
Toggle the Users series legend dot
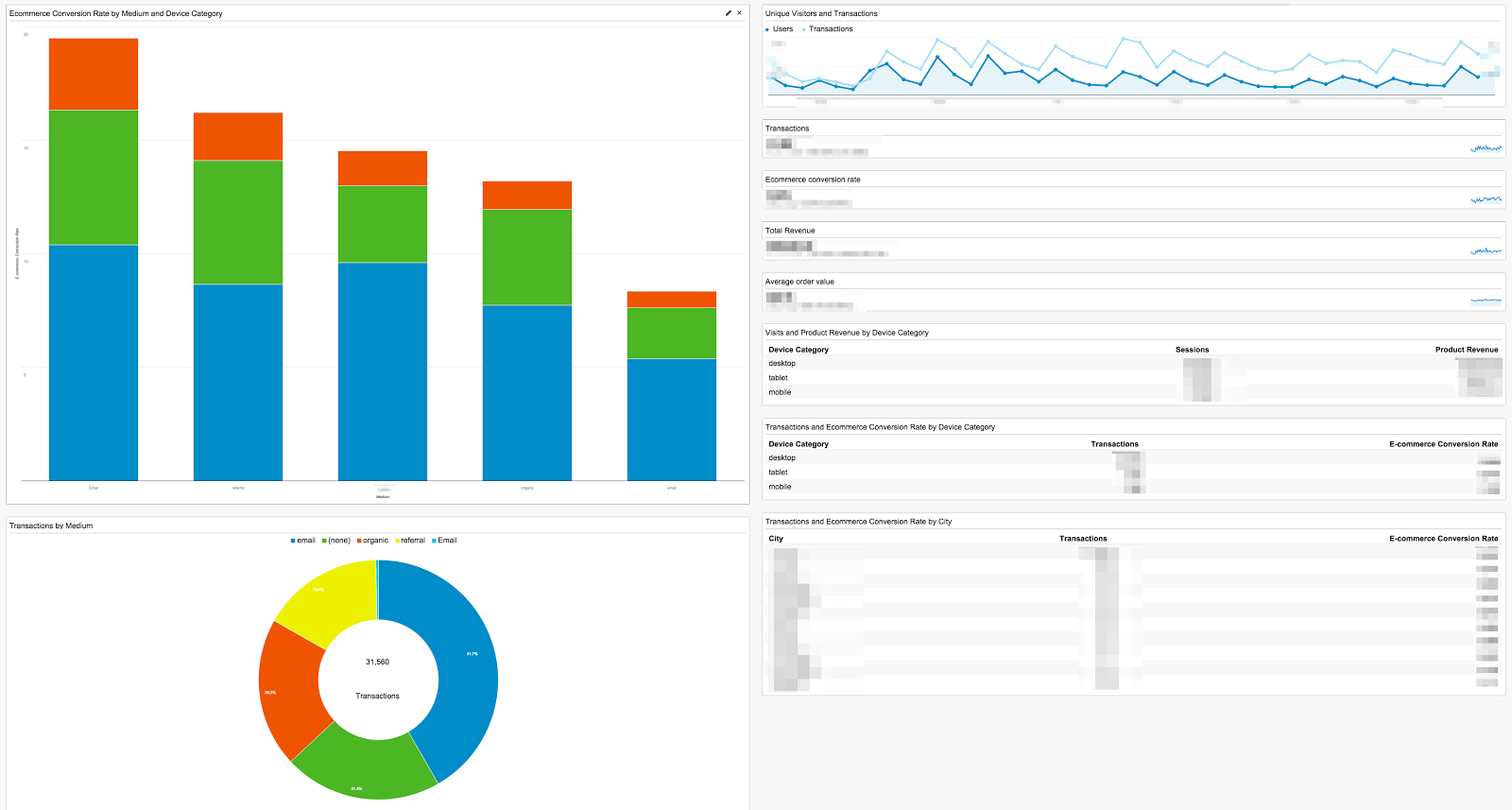(767, 29)
